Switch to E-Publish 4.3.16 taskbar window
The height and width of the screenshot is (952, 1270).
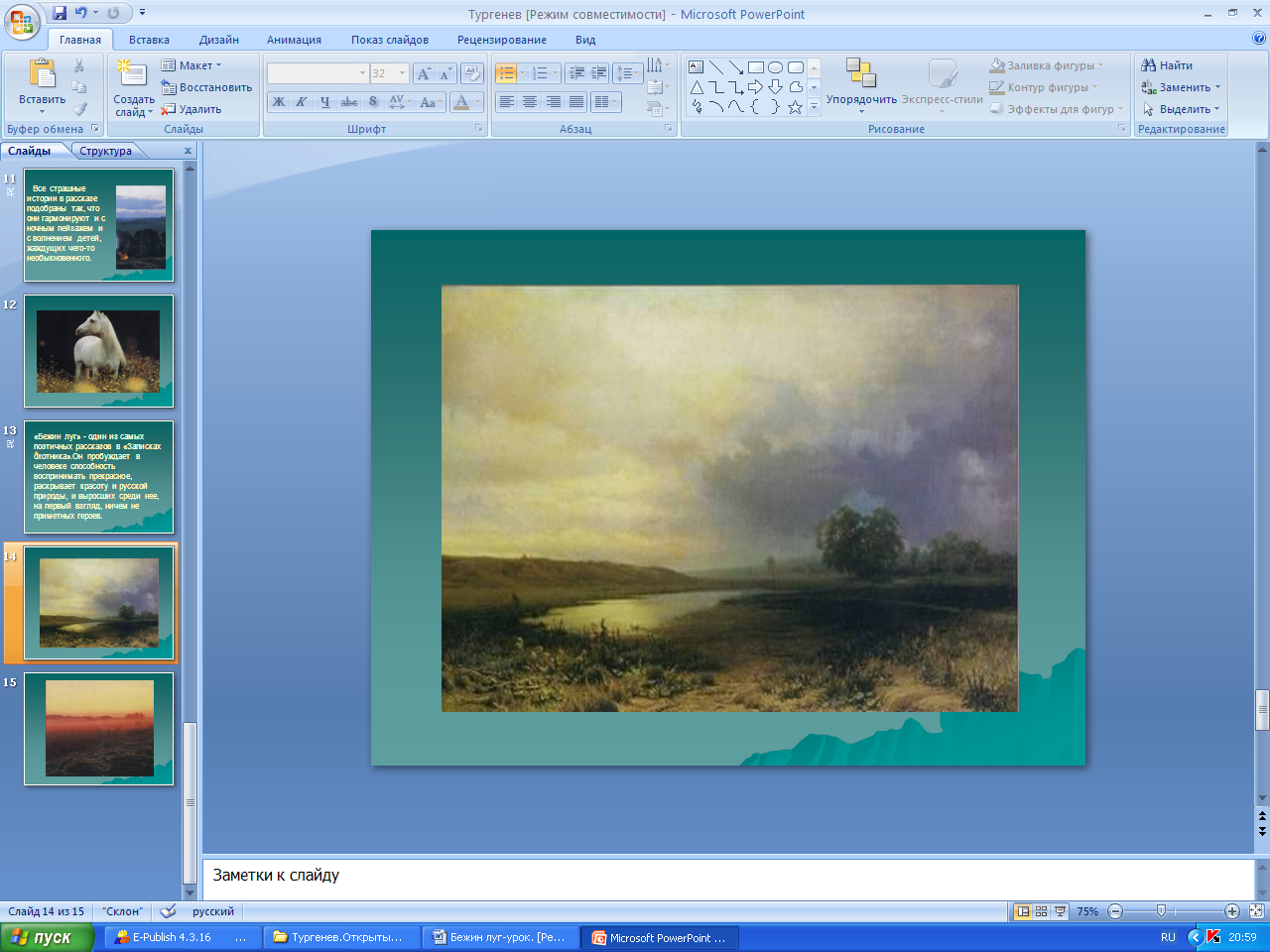(x=182, y=937)
